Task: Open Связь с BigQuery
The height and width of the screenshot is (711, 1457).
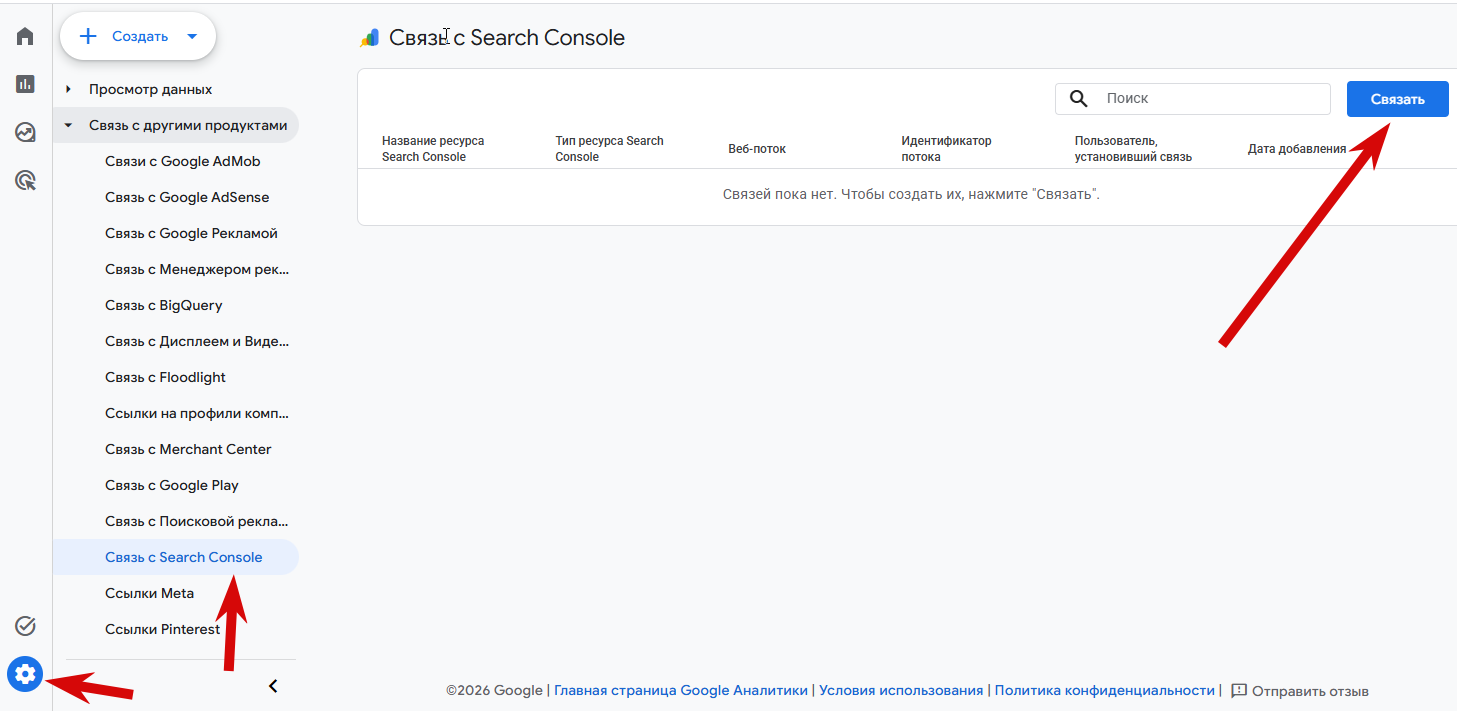Action: 164,305
